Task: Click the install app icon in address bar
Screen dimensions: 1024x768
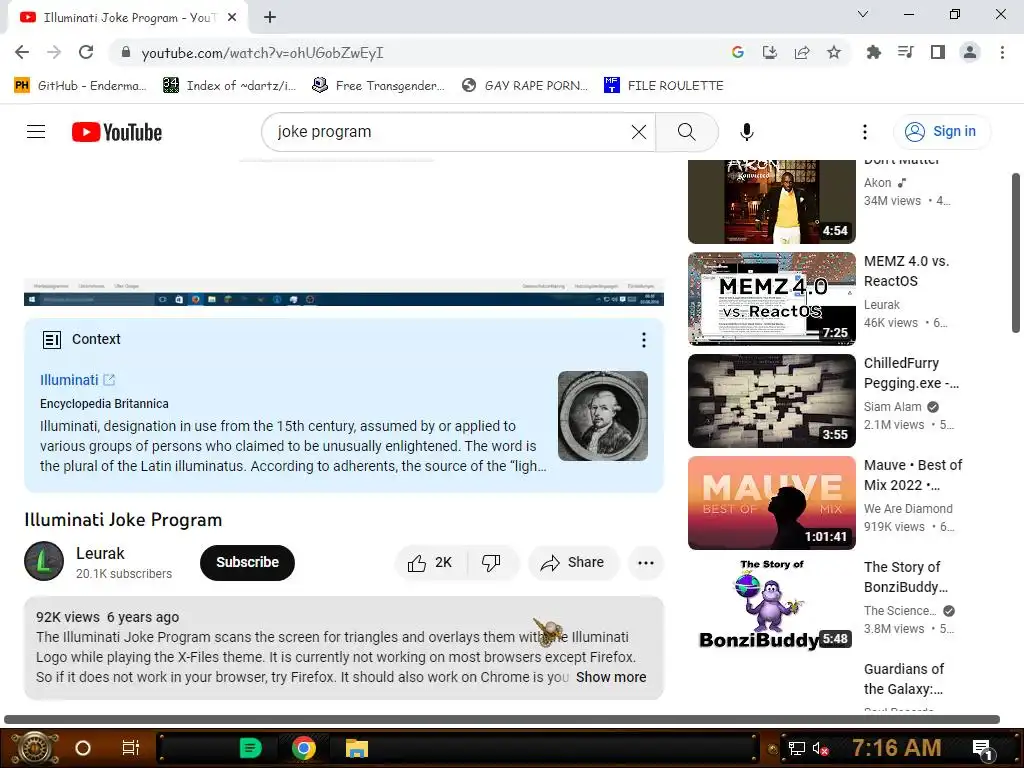Action: tap(770, 52)
